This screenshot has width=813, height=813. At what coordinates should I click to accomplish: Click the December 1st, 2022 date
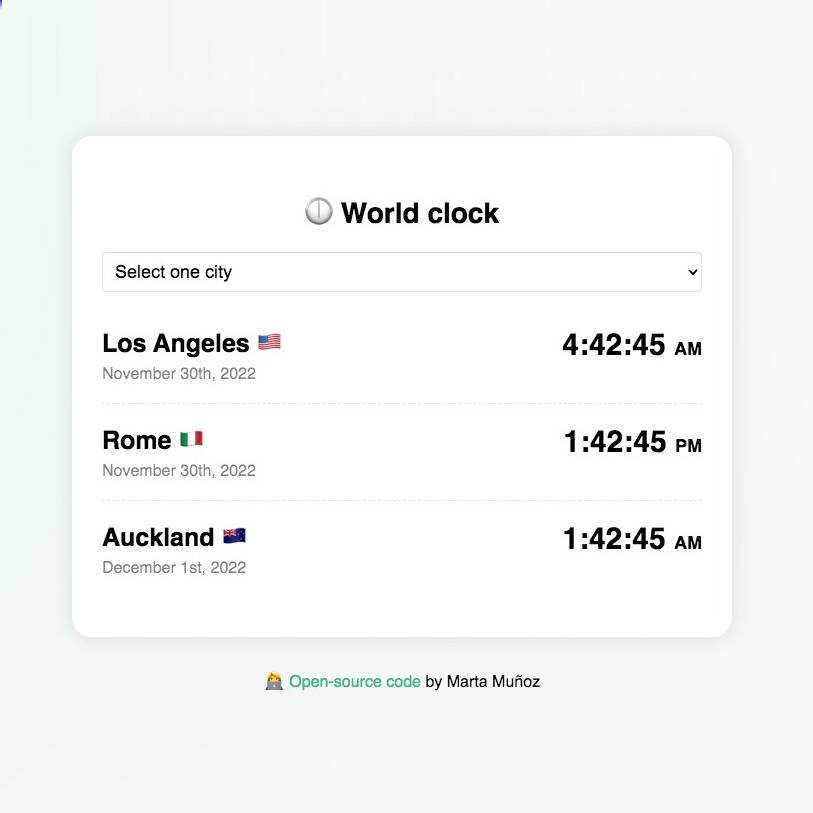coord(174,567)
